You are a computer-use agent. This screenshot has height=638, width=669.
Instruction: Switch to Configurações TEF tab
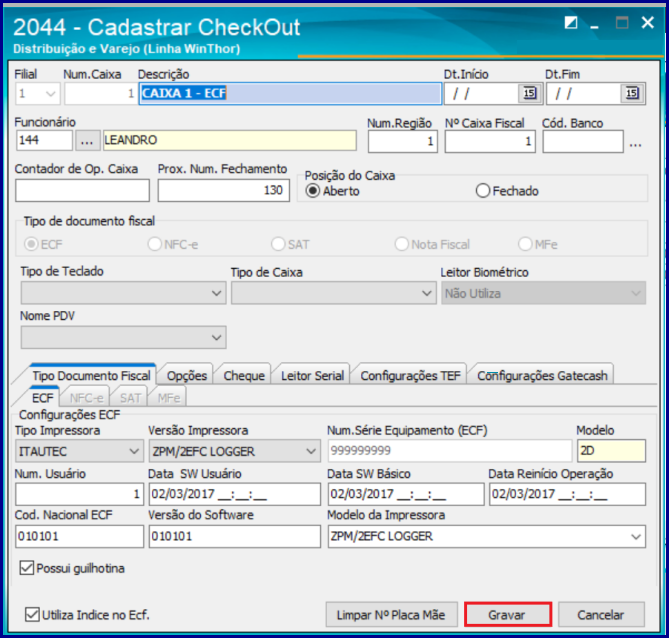410,376
